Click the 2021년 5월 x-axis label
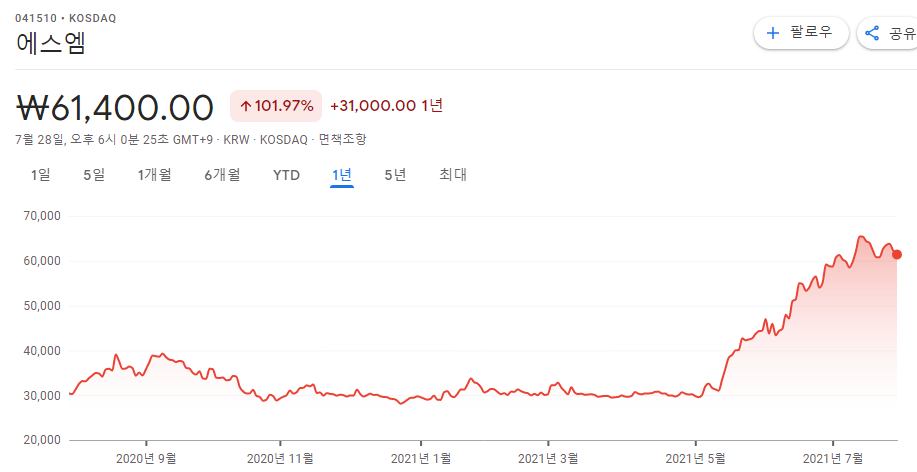917x472 pixels. (695, 459)
